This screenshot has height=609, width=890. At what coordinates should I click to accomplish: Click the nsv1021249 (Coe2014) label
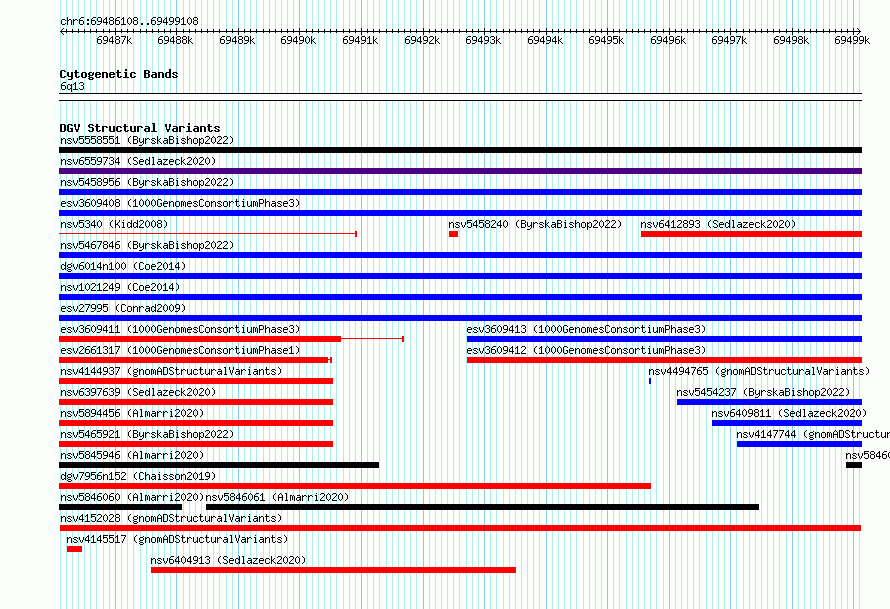point(120,287)
